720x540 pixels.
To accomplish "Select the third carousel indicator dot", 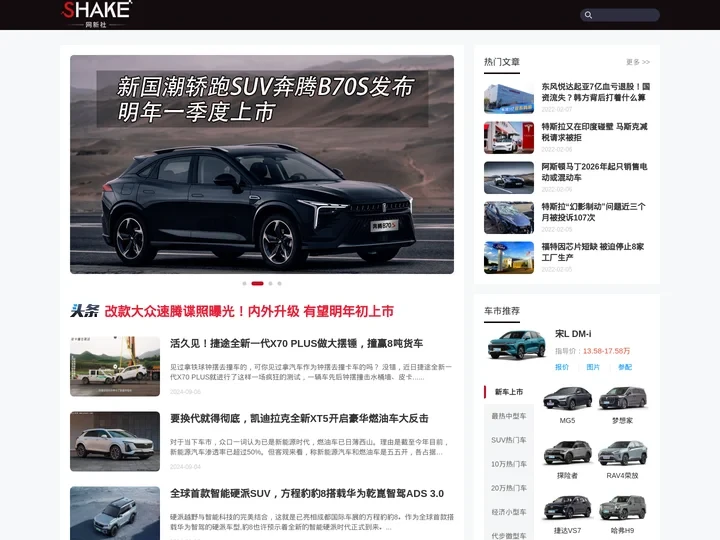I will [270, 284].
